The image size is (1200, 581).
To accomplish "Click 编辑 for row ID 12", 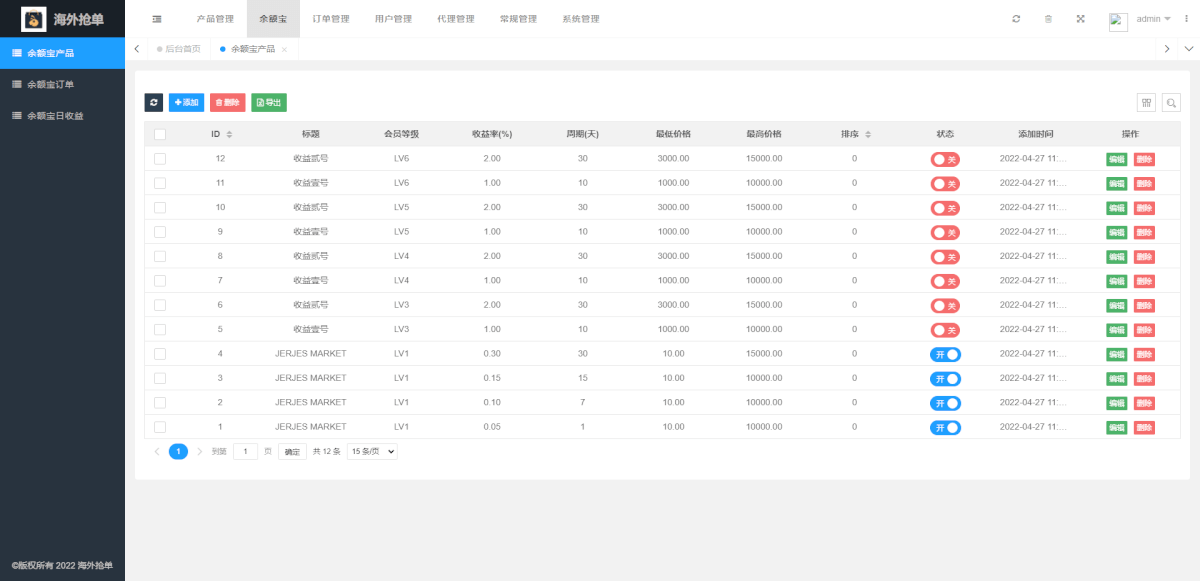I will click(1116, 159).
